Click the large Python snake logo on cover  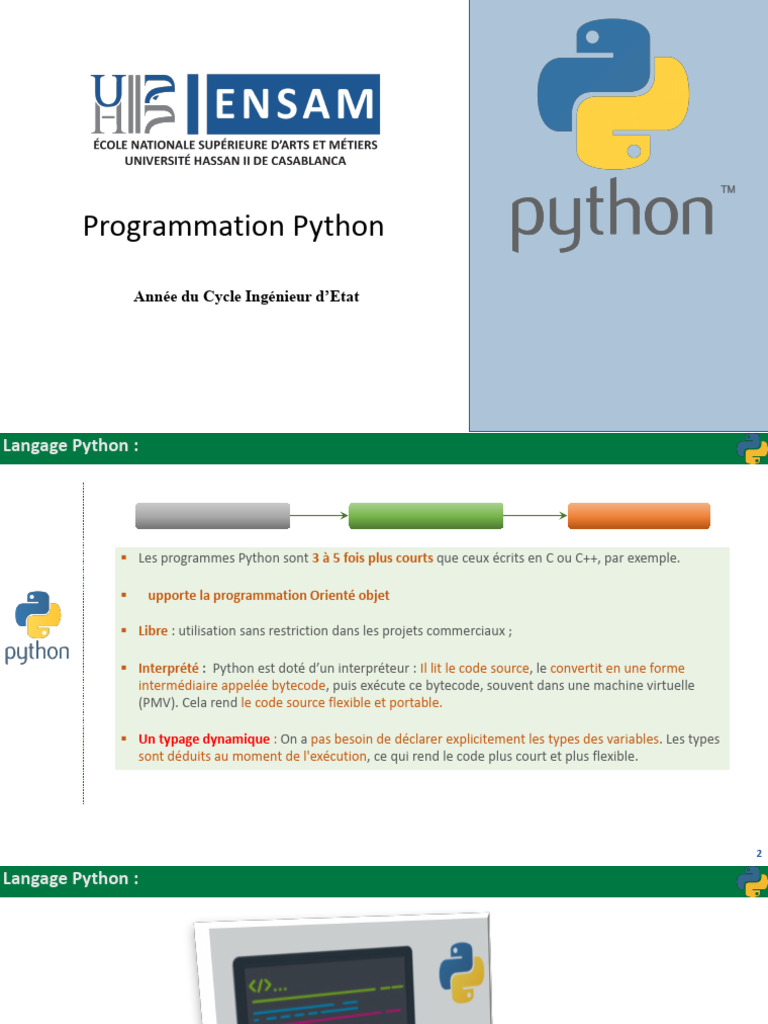click(613, 93)
